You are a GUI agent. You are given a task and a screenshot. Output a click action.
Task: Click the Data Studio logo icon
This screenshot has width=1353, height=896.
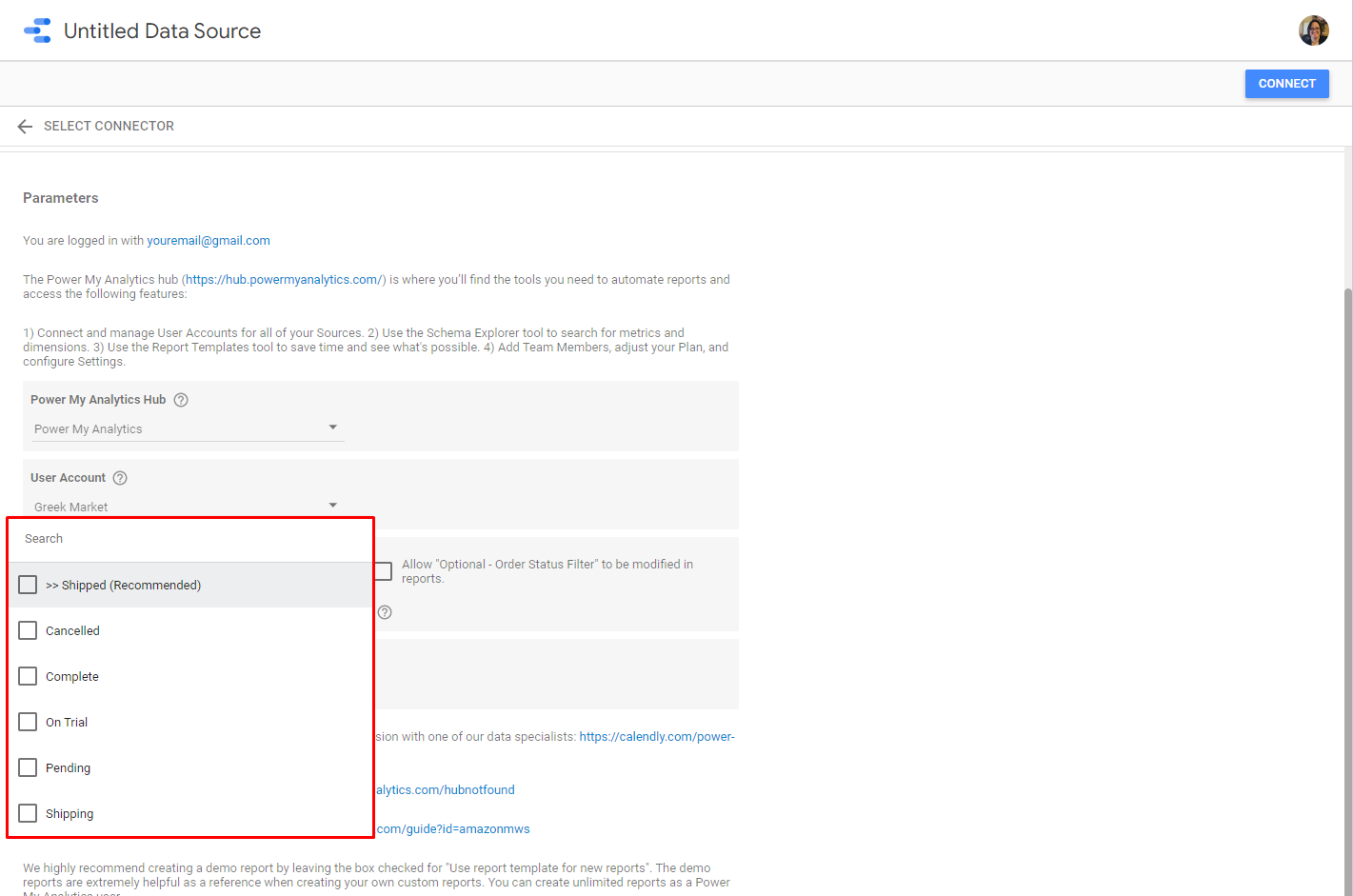pyautogui.click(x=37, y=30)
